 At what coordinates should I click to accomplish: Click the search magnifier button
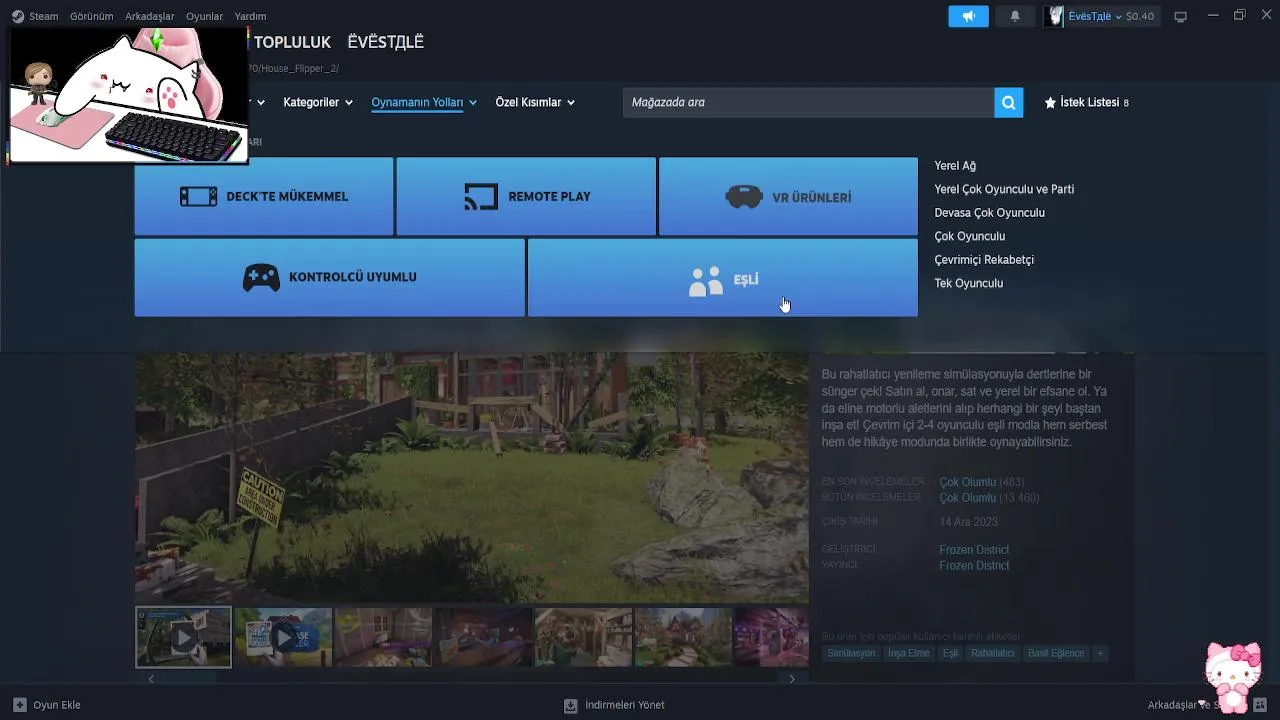(x=1009, y=102)
